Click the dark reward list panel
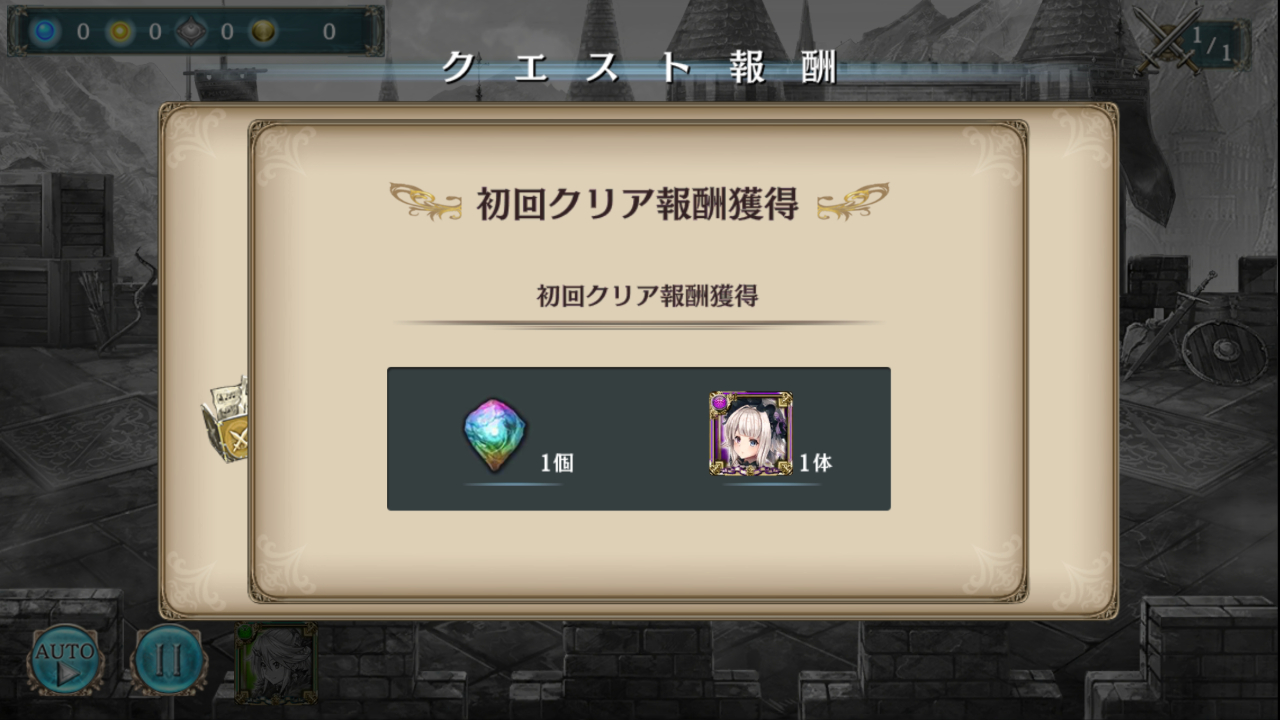This screenshot has height=720, width=1280. [x=639, y=439]
